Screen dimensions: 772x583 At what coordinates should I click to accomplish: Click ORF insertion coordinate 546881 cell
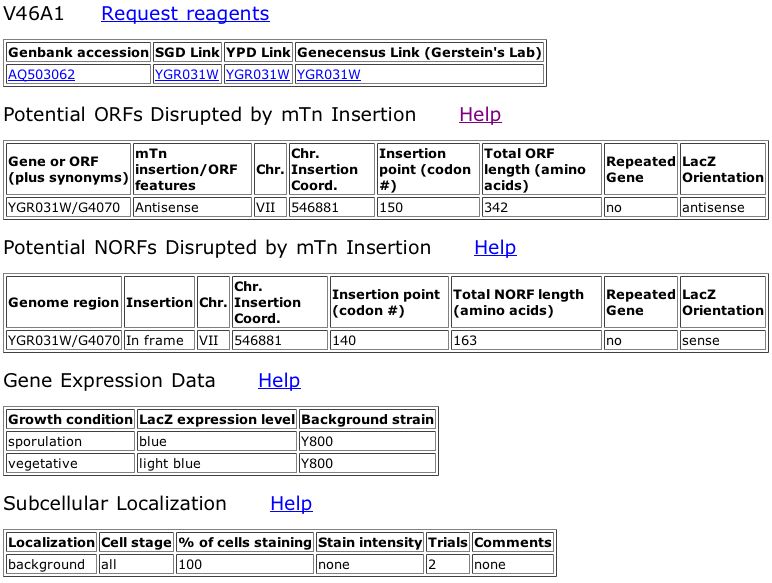click(331, 207)
